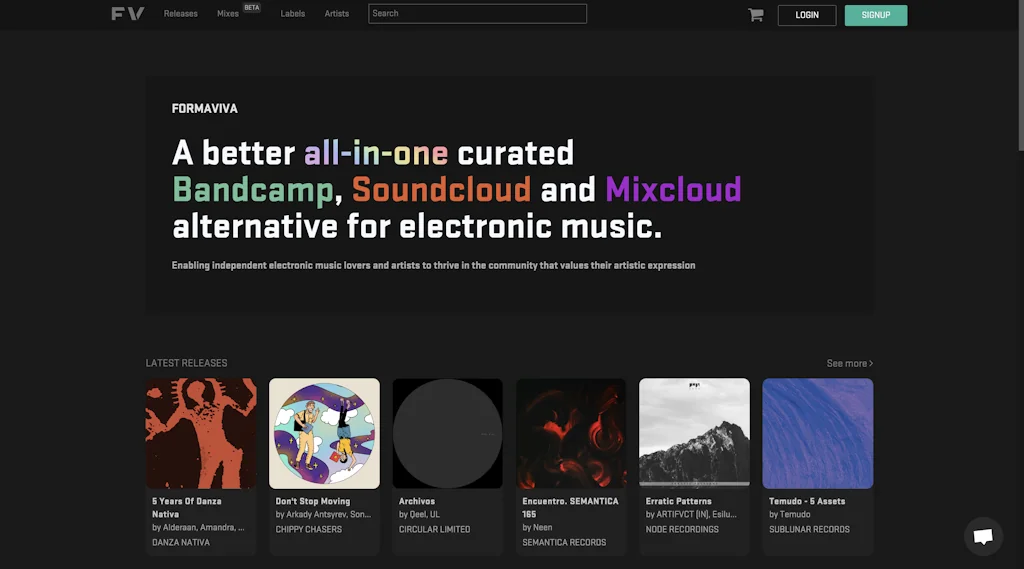Open the Labels navigation item
Image resolution: width=1024 pixels, height=569 pixels.
click(293, 14)
